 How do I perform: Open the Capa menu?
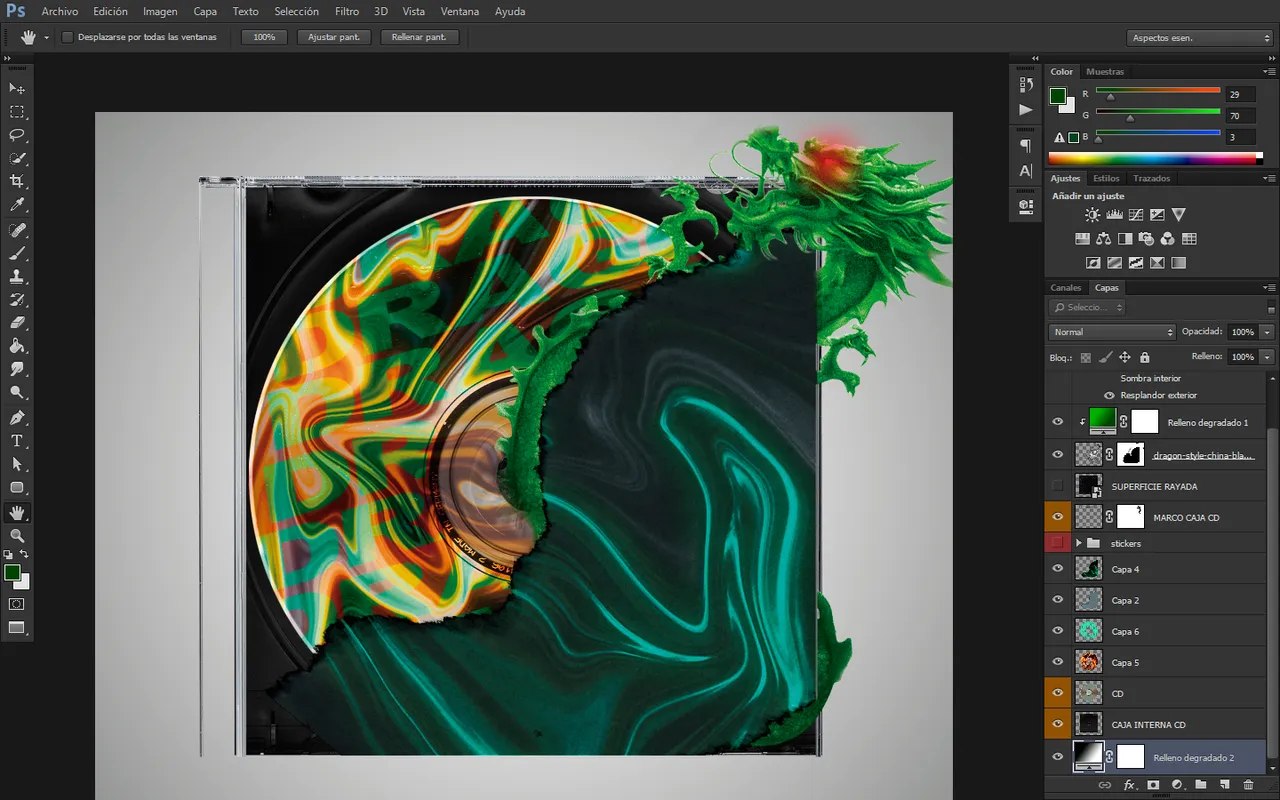click(x=205, y=12)
